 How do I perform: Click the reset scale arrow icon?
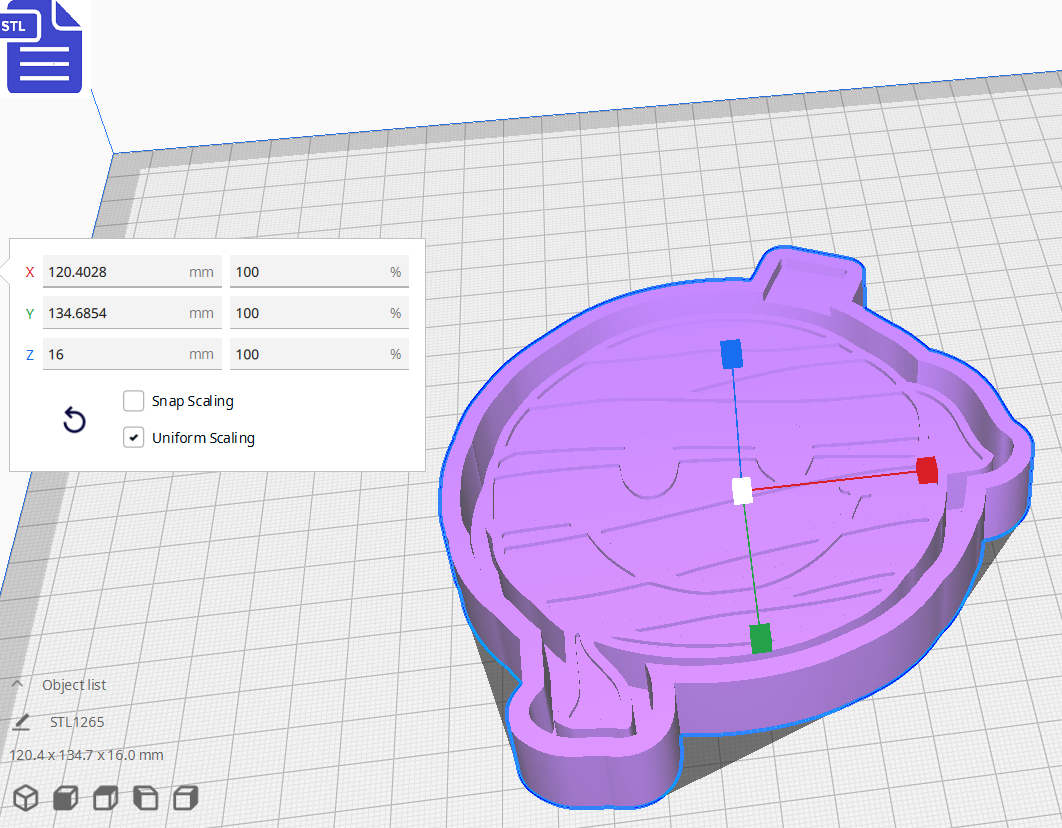[73, 420]
